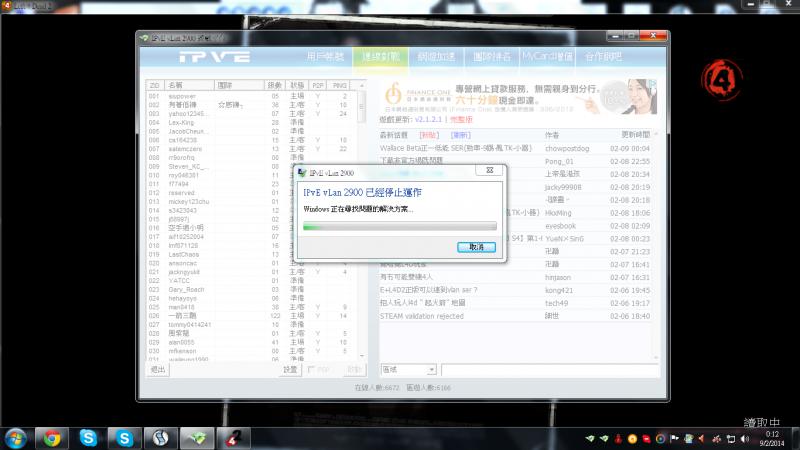Click the multicolor ring tray icon
Image resolution: width=800 pixels, height=450 pixels.
(660, 439)
